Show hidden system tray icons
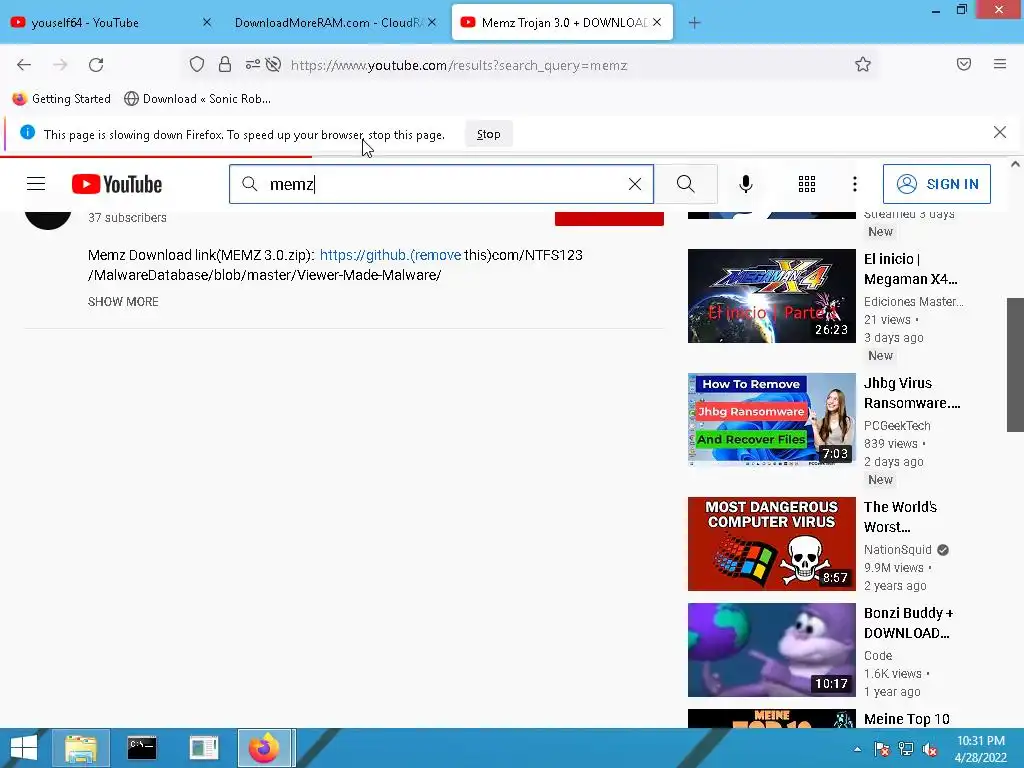Viewport: 1024px width, 768px height. pyautogui.click(x=857, y=749)
